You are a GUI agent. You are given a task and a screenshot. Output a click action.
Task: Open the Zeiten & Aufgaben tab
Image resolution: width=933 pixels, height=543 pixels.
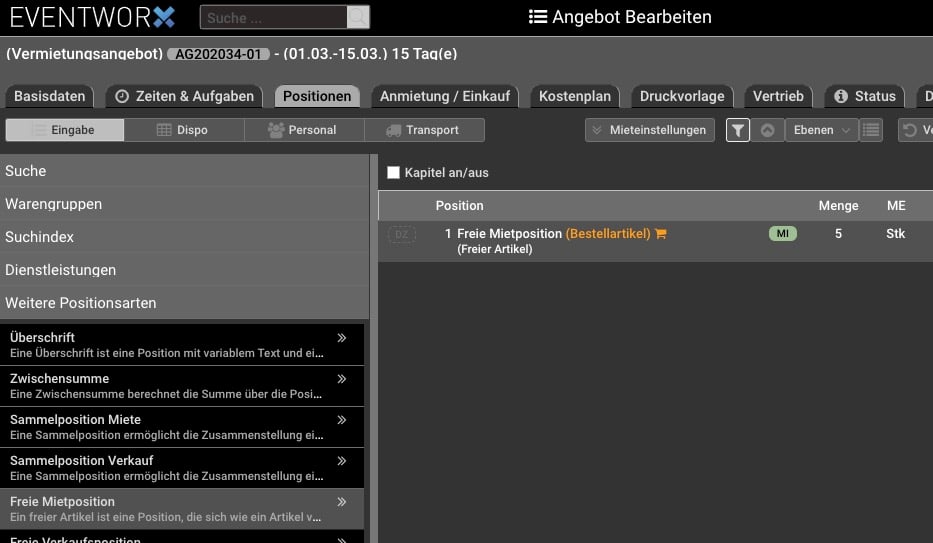pyautogui.click(x=185, y=96)
